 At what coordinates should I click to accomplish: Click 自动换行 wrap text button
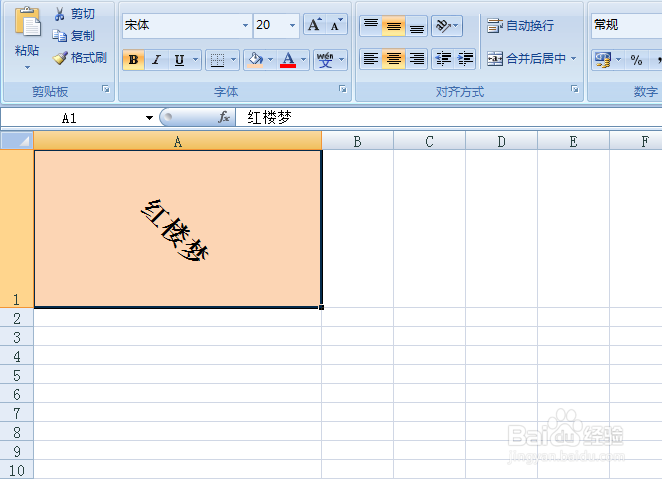(x=520, y=26)
